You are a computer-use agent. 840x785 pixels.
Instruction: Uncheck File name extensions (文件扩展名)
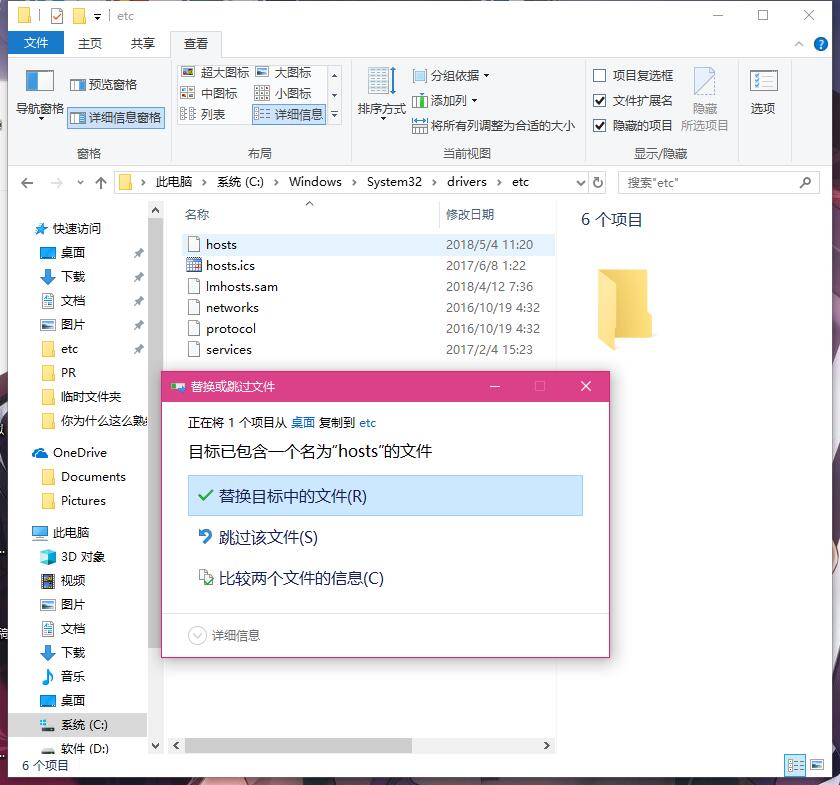tap(633, 100)
